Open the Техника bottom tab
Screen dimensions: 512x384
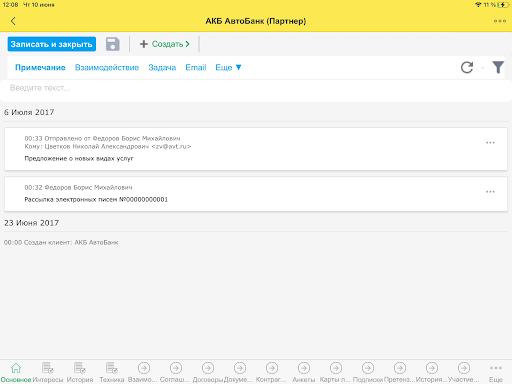click(x=112, y=373)
